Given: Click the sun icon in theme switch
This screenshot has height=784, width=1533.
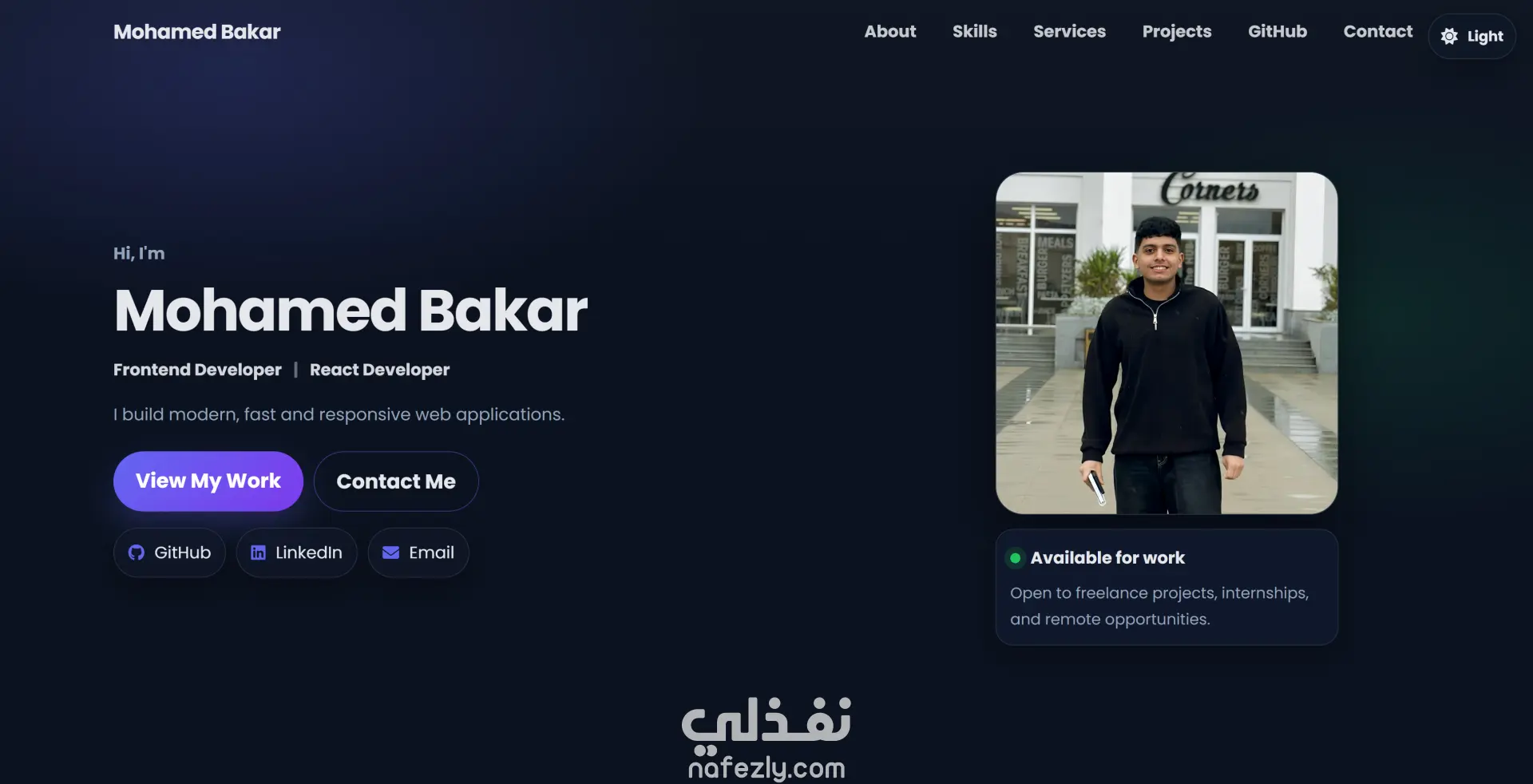Looking at the screenshot, I should click(x=1449, y=36).
